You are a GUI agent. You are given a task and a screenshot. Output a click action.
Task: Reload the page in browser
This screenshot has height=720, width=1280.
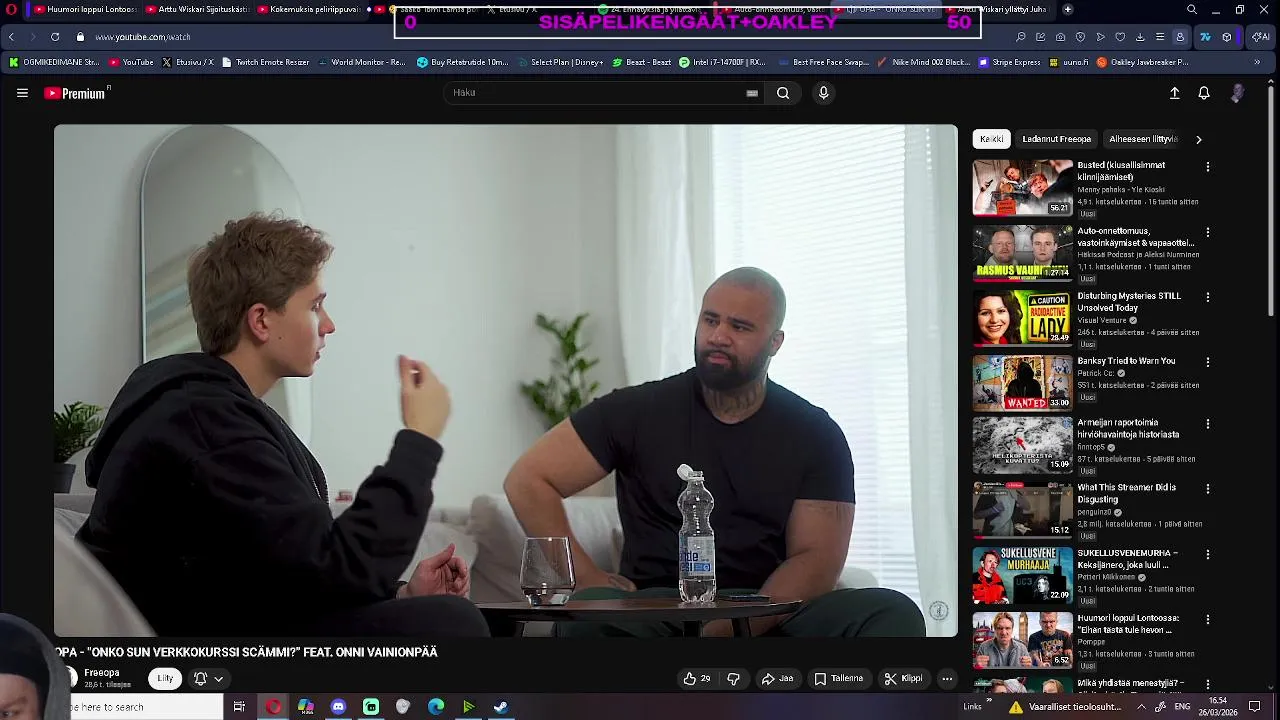coord(55,37)
